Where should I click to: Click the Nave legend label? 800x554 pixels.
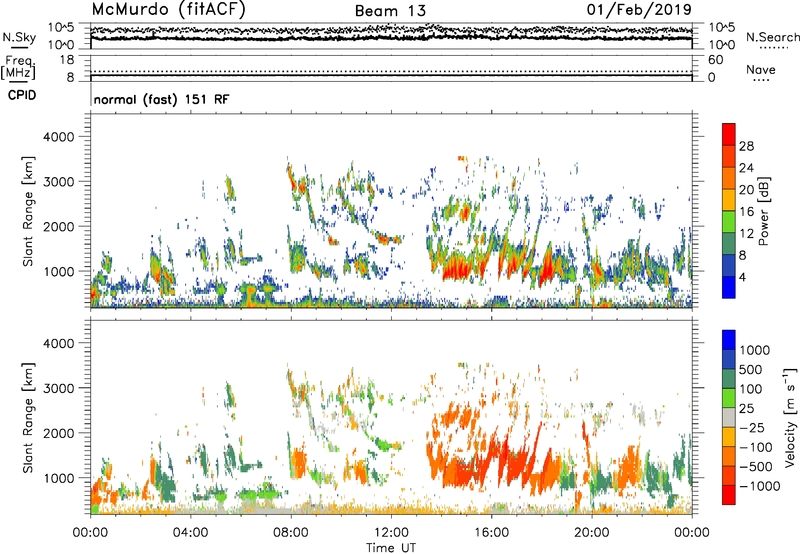click(x=761, y=70)
